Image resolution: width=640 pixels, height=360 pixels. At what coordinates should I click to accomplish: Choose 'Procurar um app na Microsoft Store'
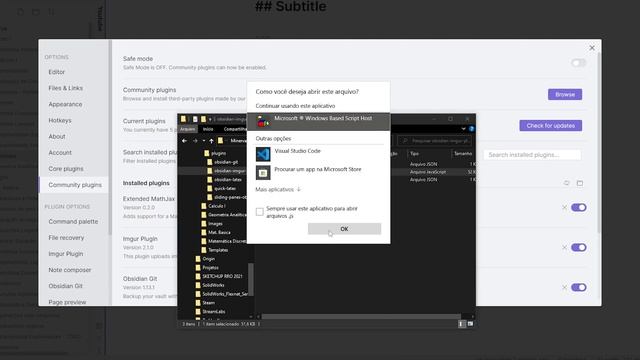pos(318,173)
